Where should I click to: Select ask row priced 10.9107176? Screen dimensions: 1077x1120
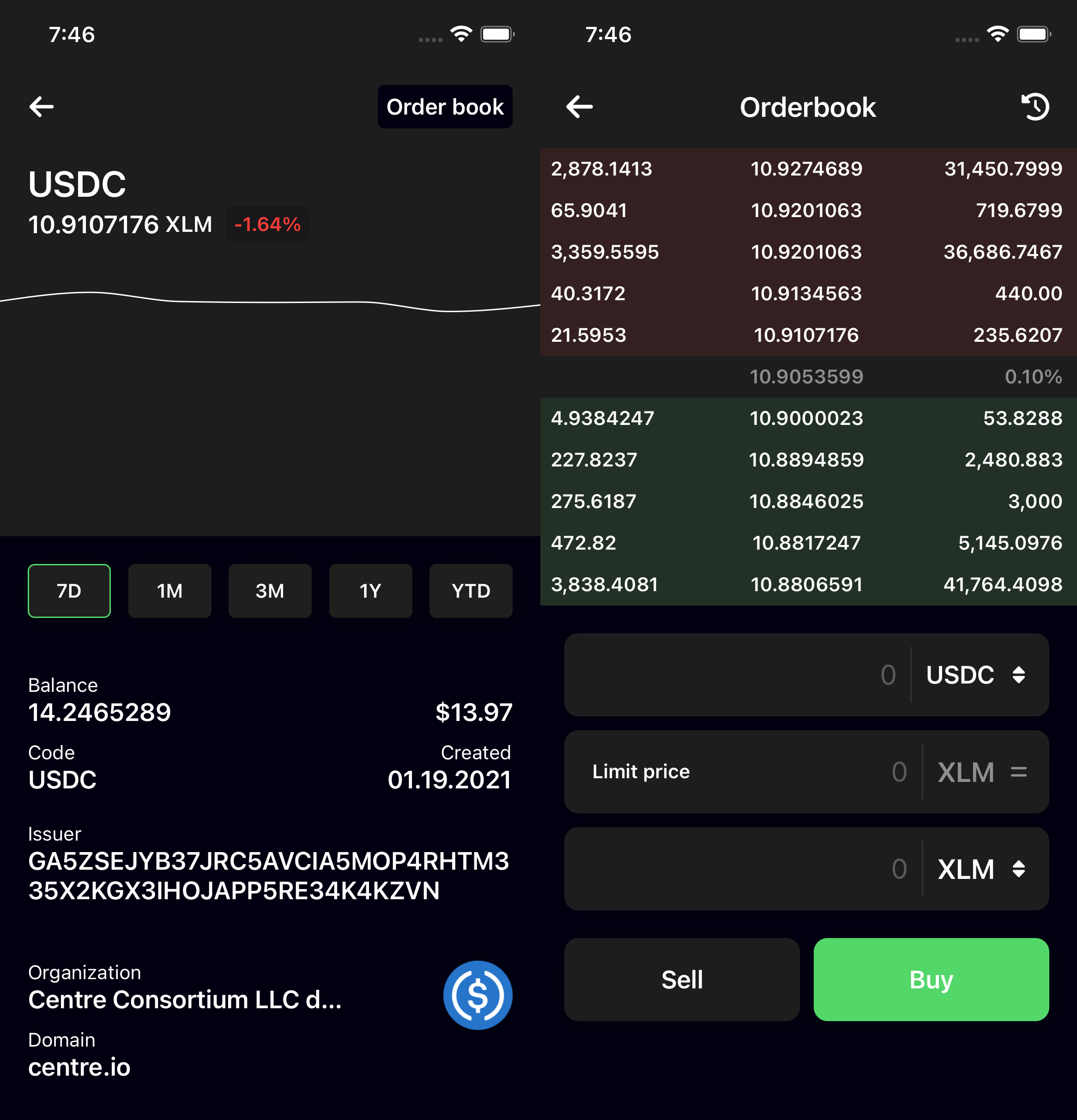pos(809,335)
